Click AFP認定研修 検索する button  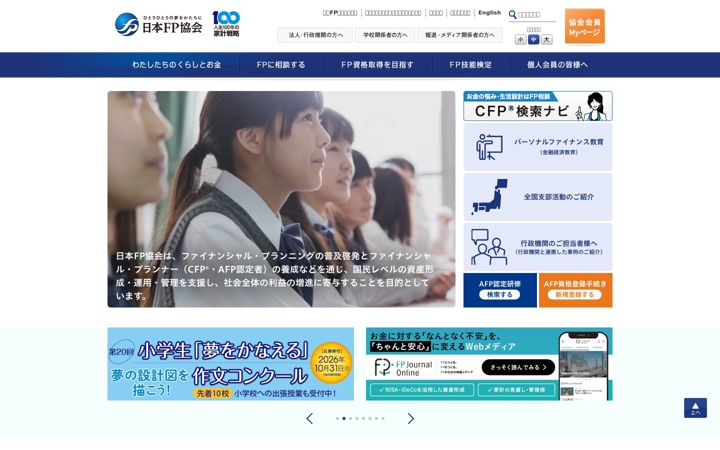pyautogui.click(x=500, y=290)
